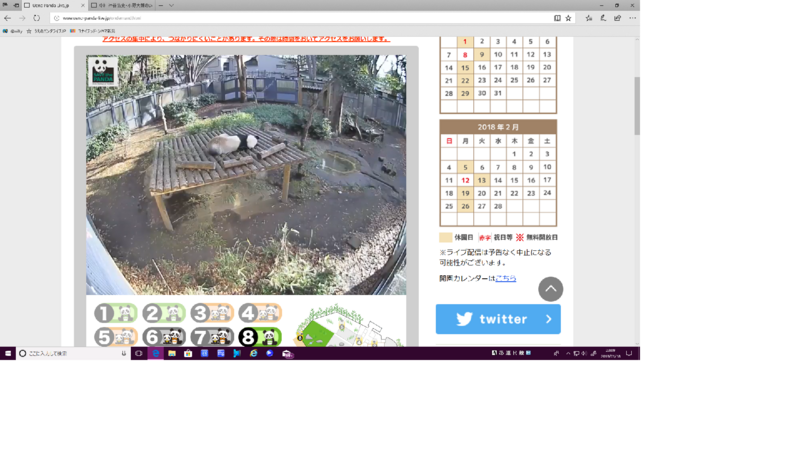
Task: Click the panda live camera video
Action: click(246, 175)
